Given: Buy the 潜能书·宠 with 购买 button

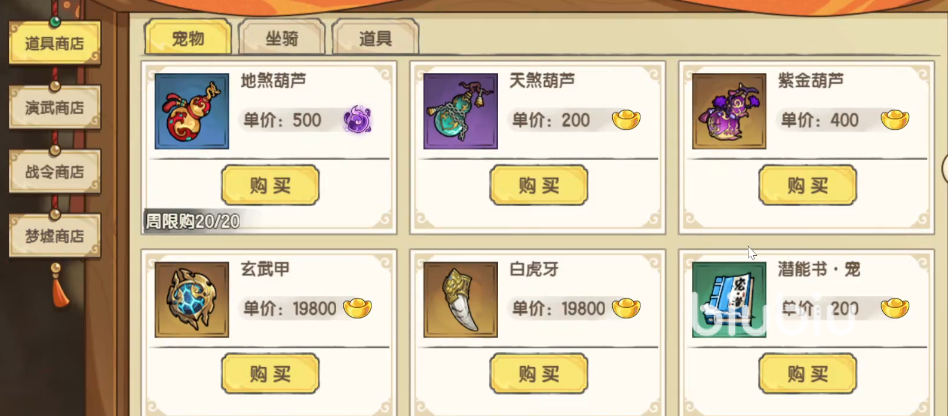Looking at the screenshot, I should click(x=808, y=374).
